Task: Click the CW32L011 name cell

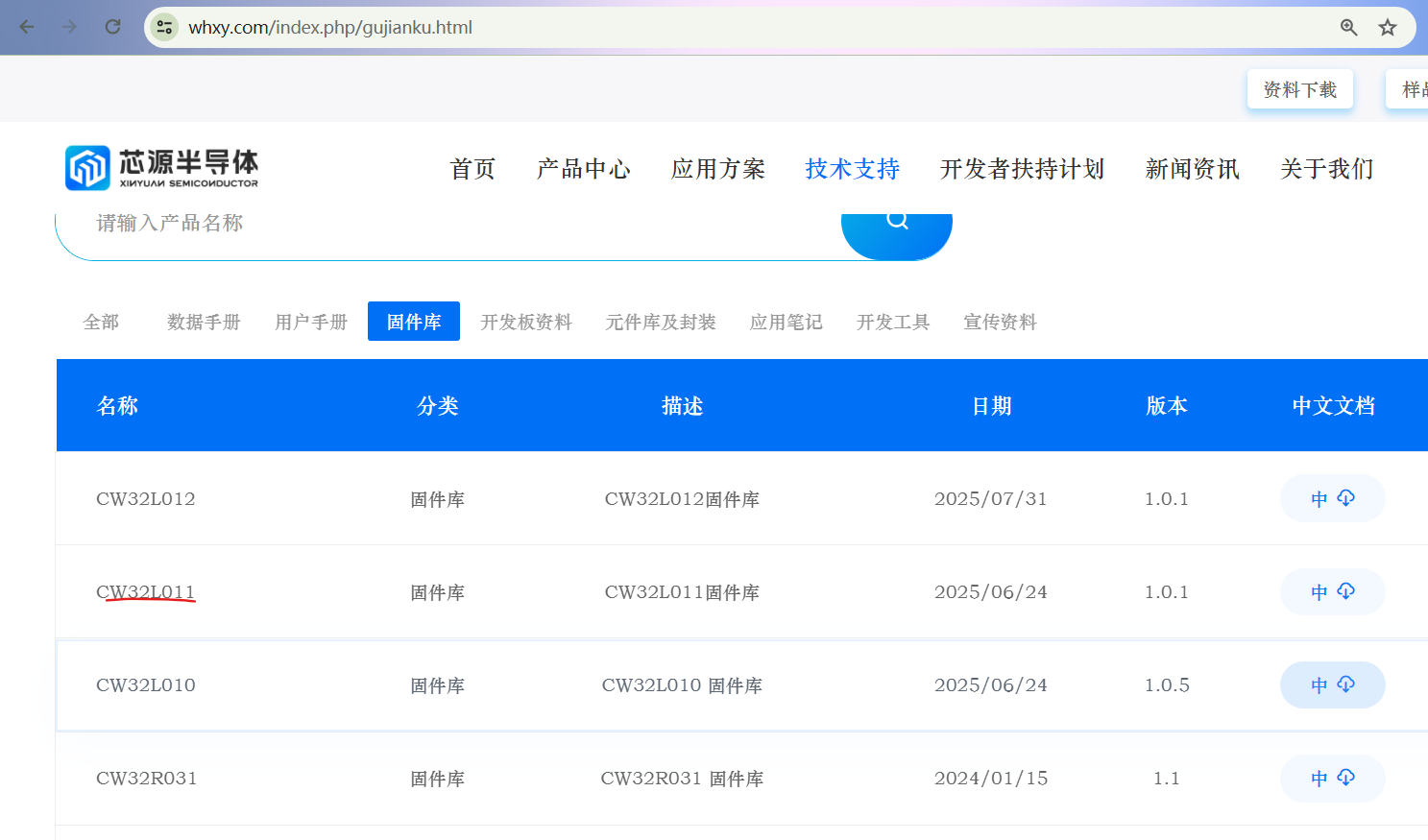Action: [146, 592]
